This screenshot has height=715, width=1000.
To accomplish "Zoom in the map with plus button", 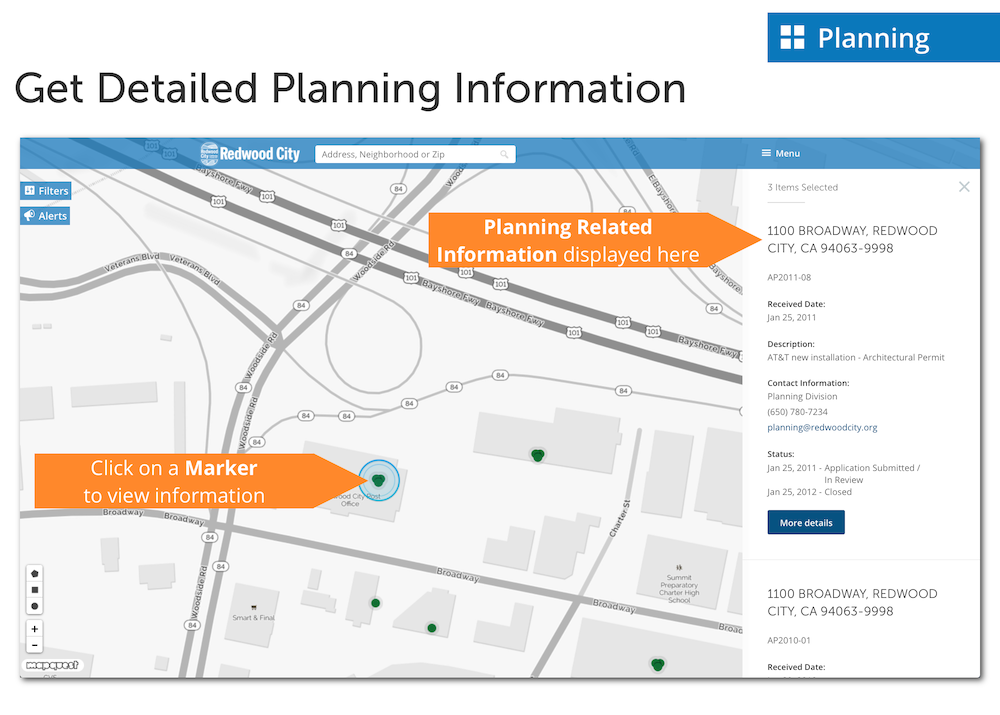I will [34, 629].
